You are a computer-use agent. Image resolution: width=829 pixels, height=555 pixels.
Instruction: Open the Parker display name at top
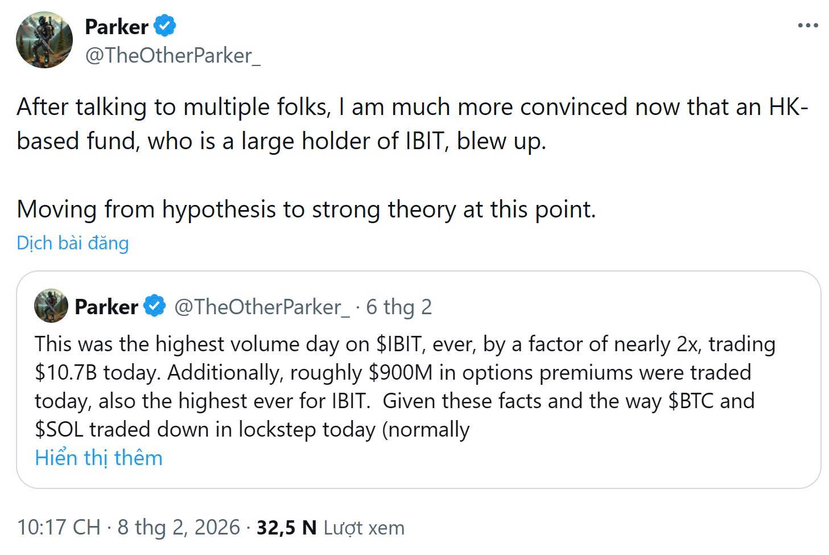click(x=116, y=28)
